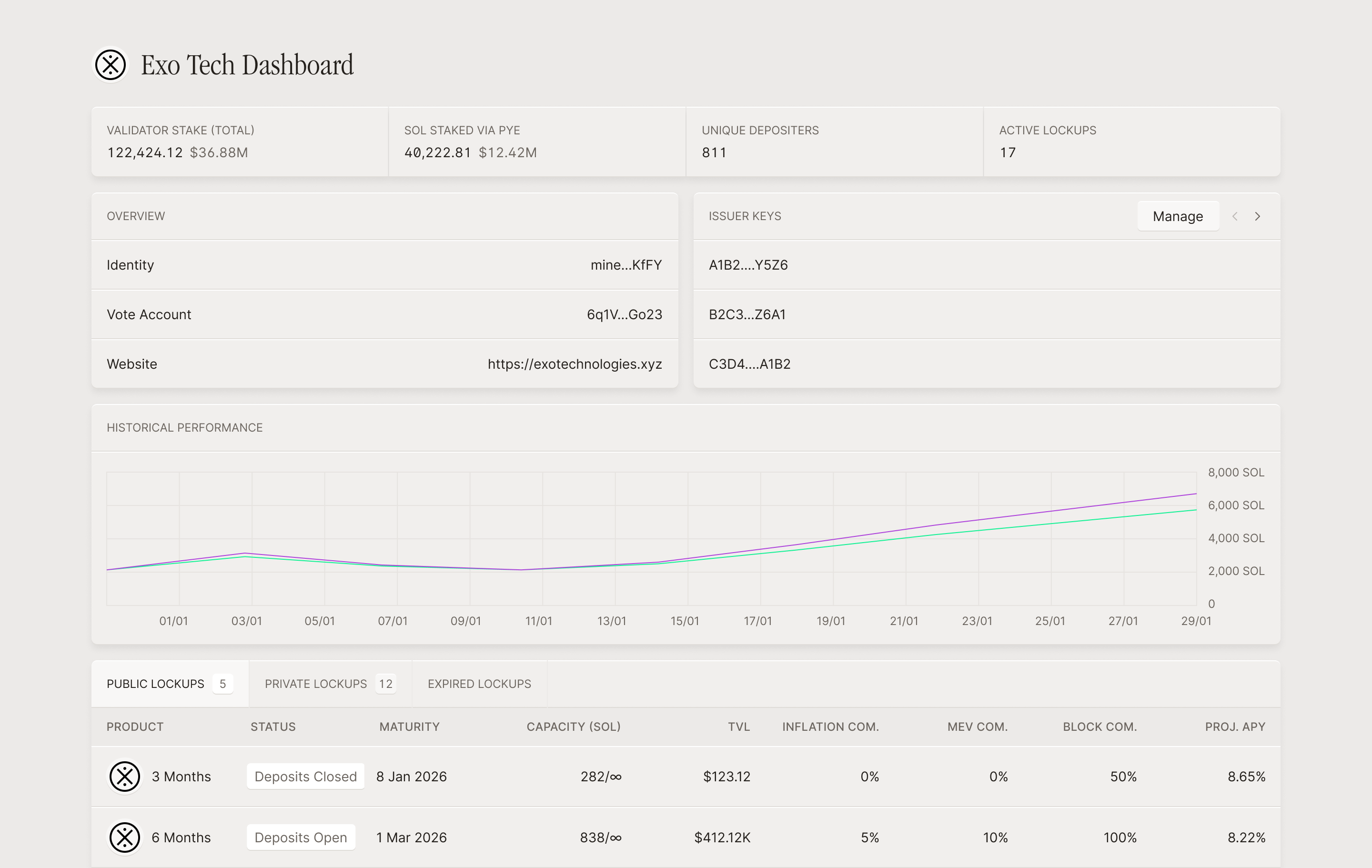Click the Vote Account value 6q1V...Go23
Image resolution: width=1372 pixels, height=868 pixels.
[x=624, y=314]
